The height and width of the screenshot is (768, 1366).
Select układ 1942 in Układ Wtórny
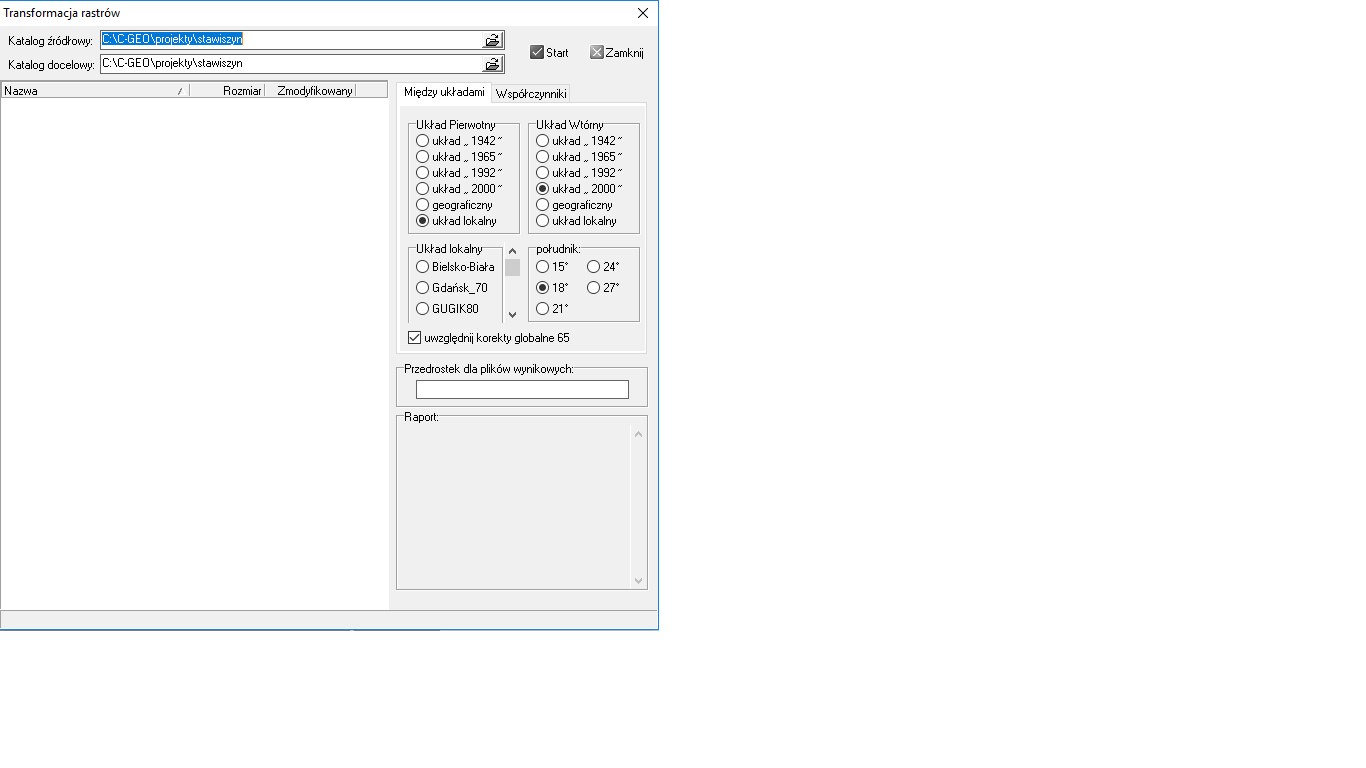click(579, 141)
